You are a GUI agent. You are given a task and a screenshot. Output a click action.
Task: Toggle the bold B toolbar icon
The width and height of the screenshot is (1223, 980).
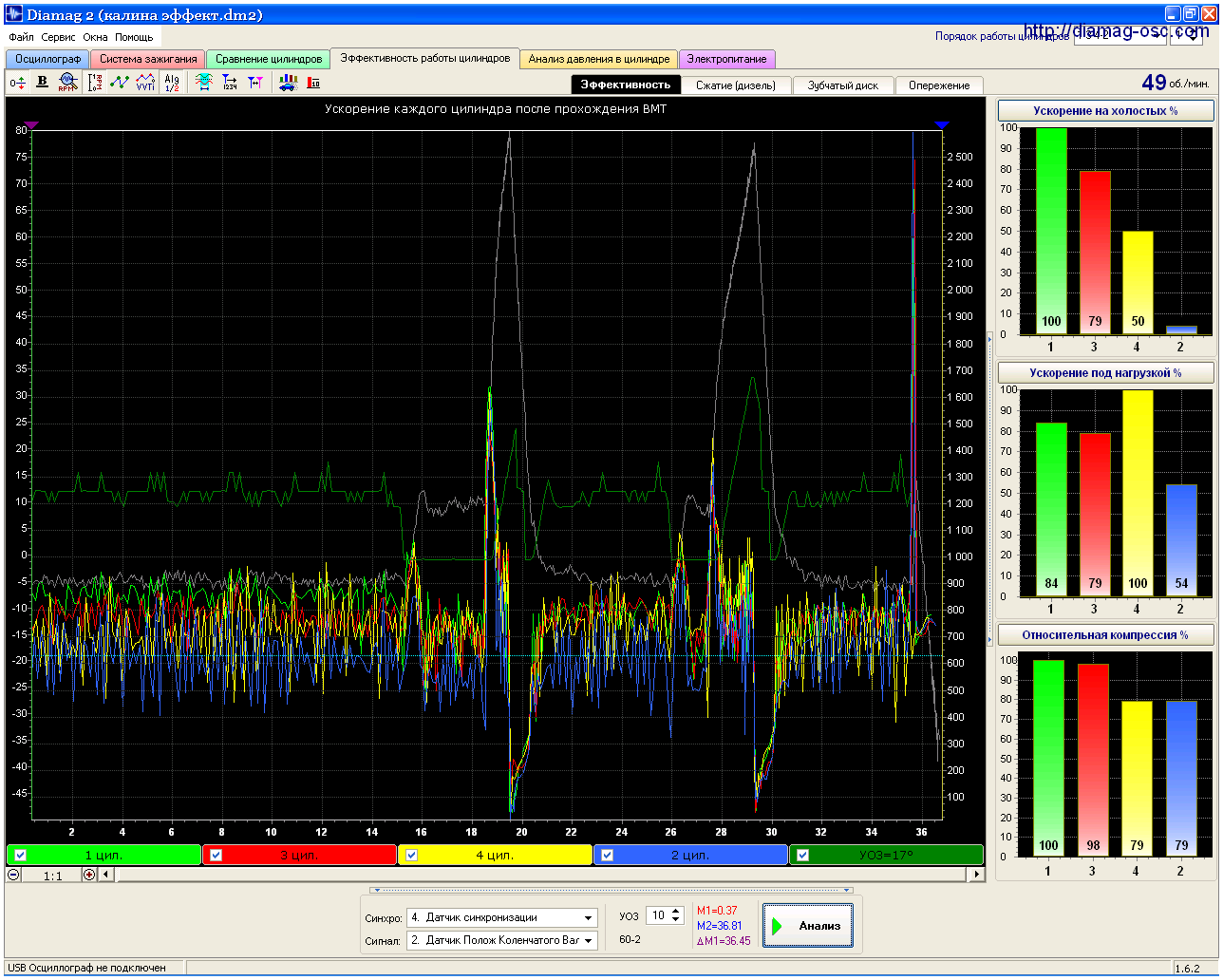tap(42, 83)
